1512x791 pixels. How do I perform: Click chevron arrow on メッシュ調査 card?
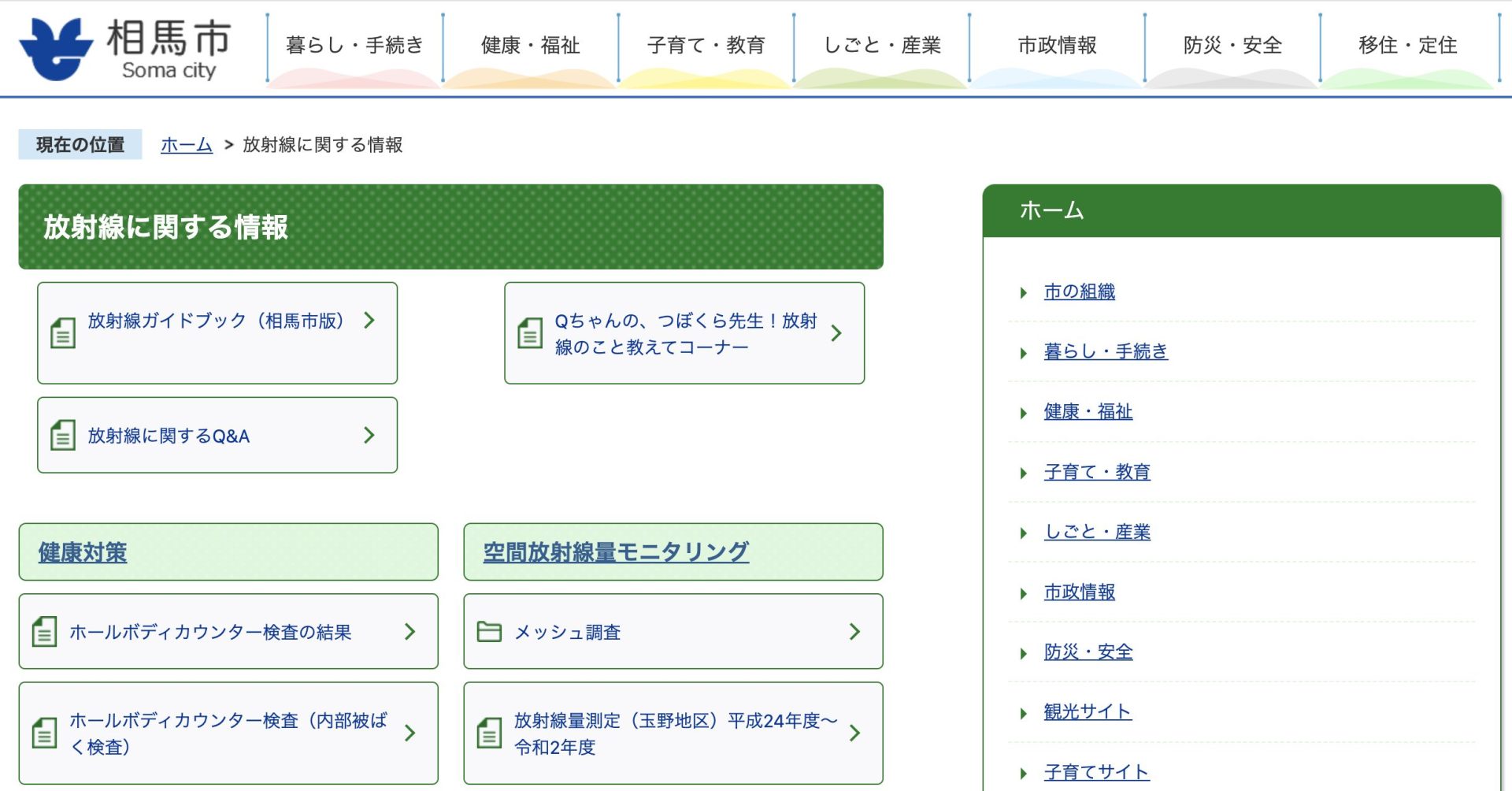point(854,632)
